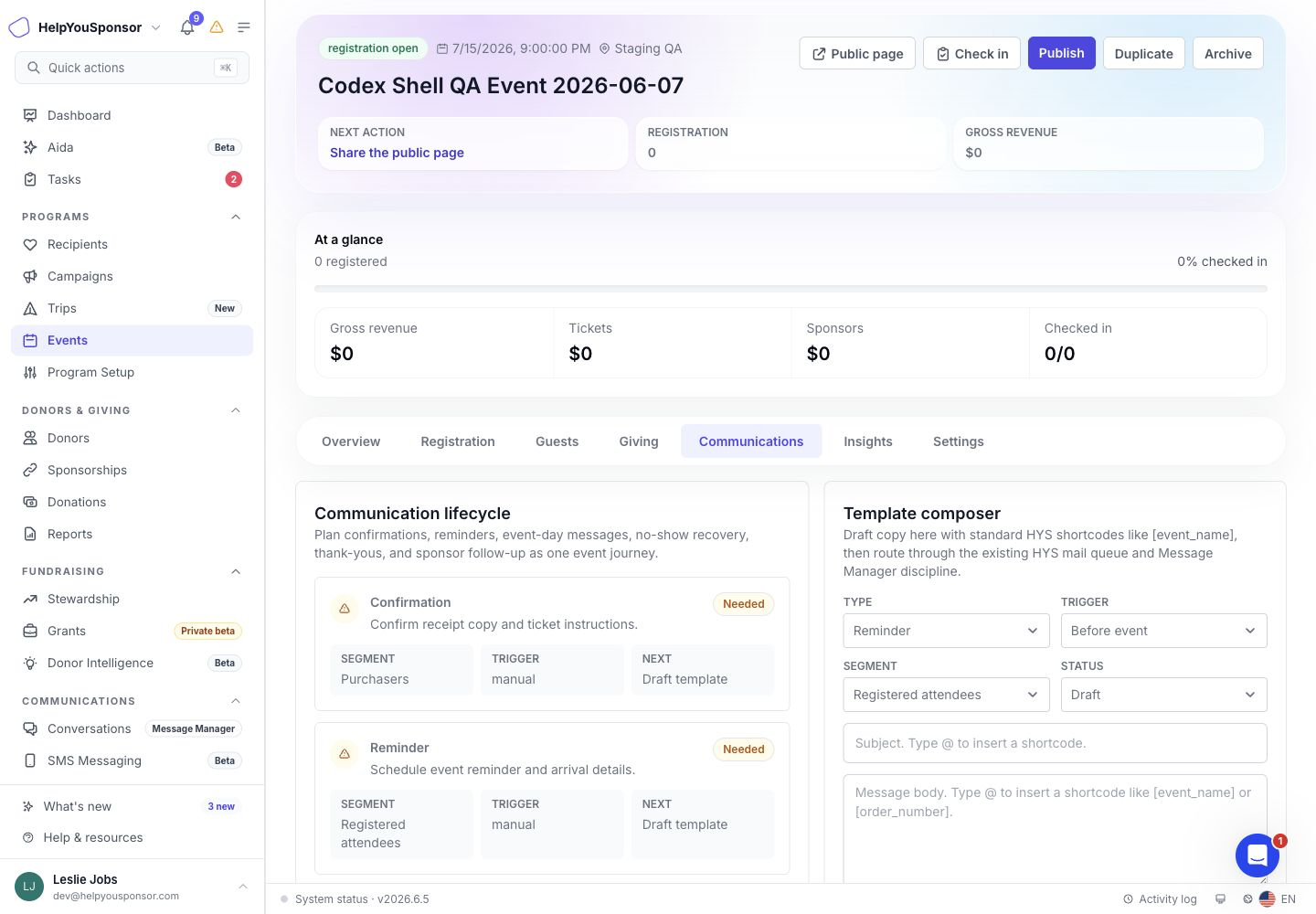Archive the event
The width and height of the screenshot is (1316, 914).
click(x=1227, y=54)
